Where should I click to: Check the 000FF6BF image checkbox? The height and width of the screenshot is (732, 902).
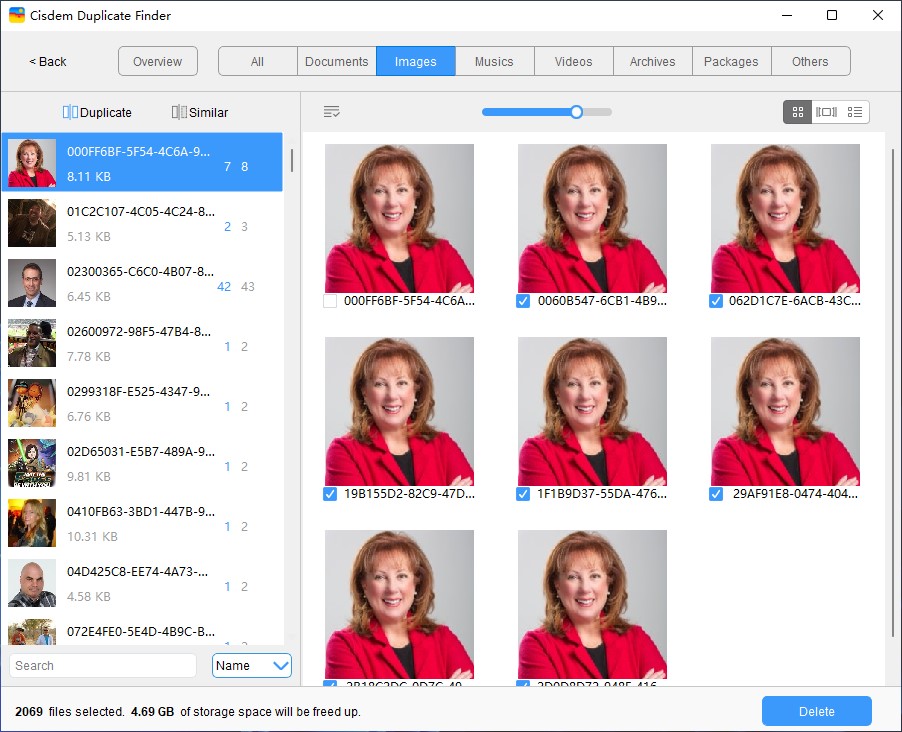[331, 301]
